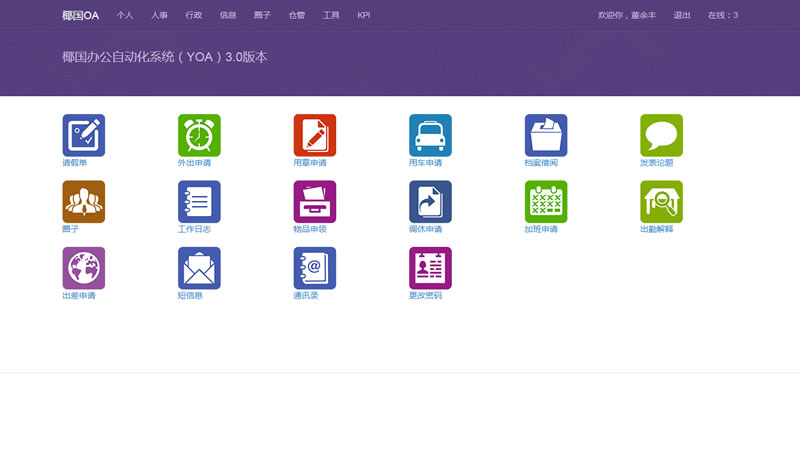Open the 工作日志 work log icon

pos(199,201)
